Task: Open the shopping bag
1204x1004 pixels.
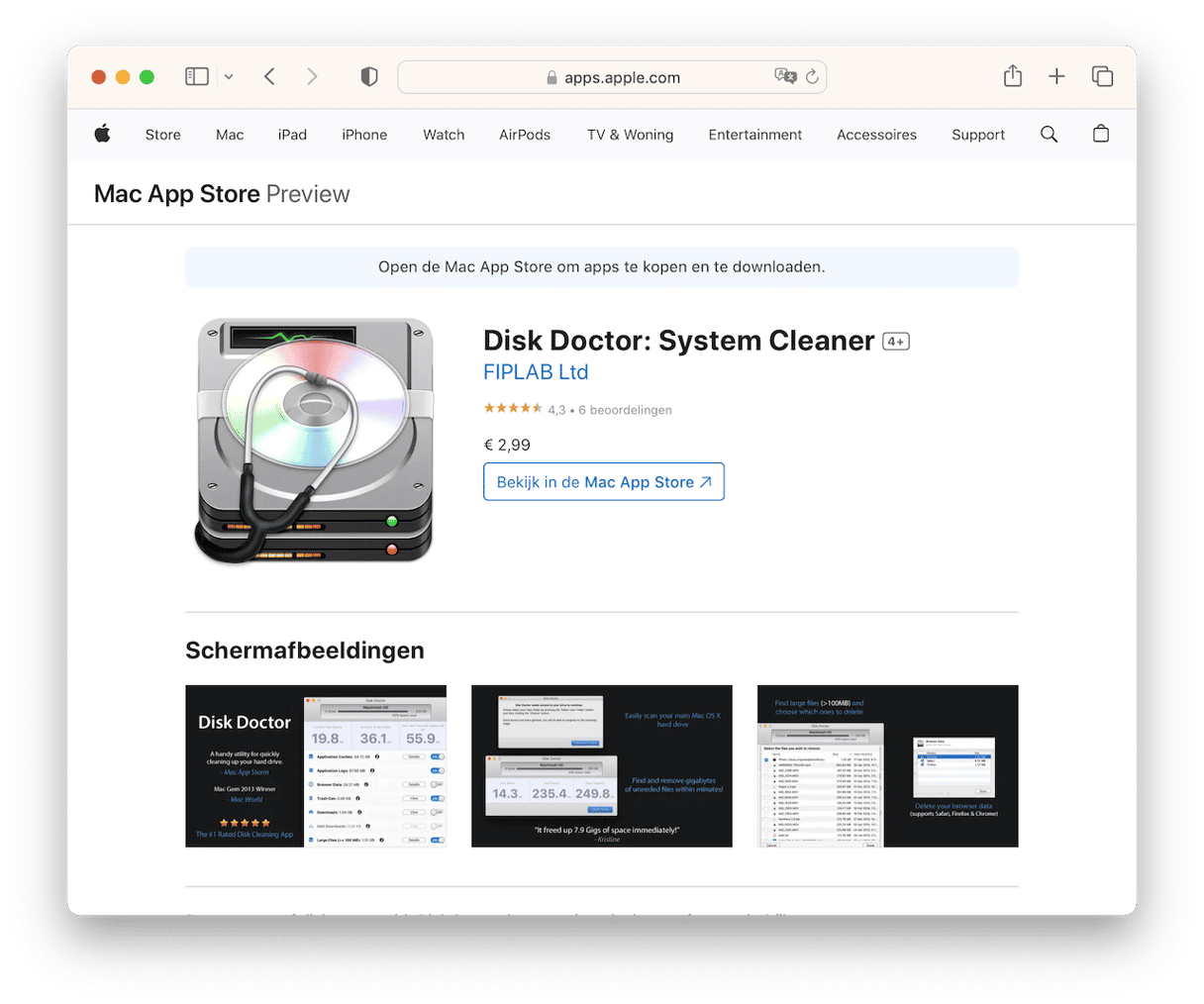Action: (x=1101, y=134)
